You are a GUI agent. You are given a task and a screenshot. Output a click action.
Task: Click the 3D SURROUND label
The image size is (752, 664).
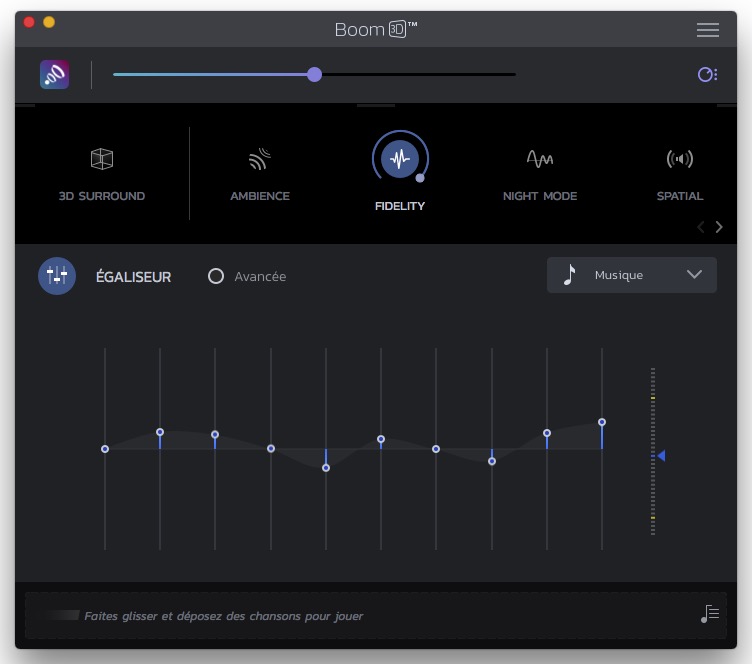coord(102,196)
